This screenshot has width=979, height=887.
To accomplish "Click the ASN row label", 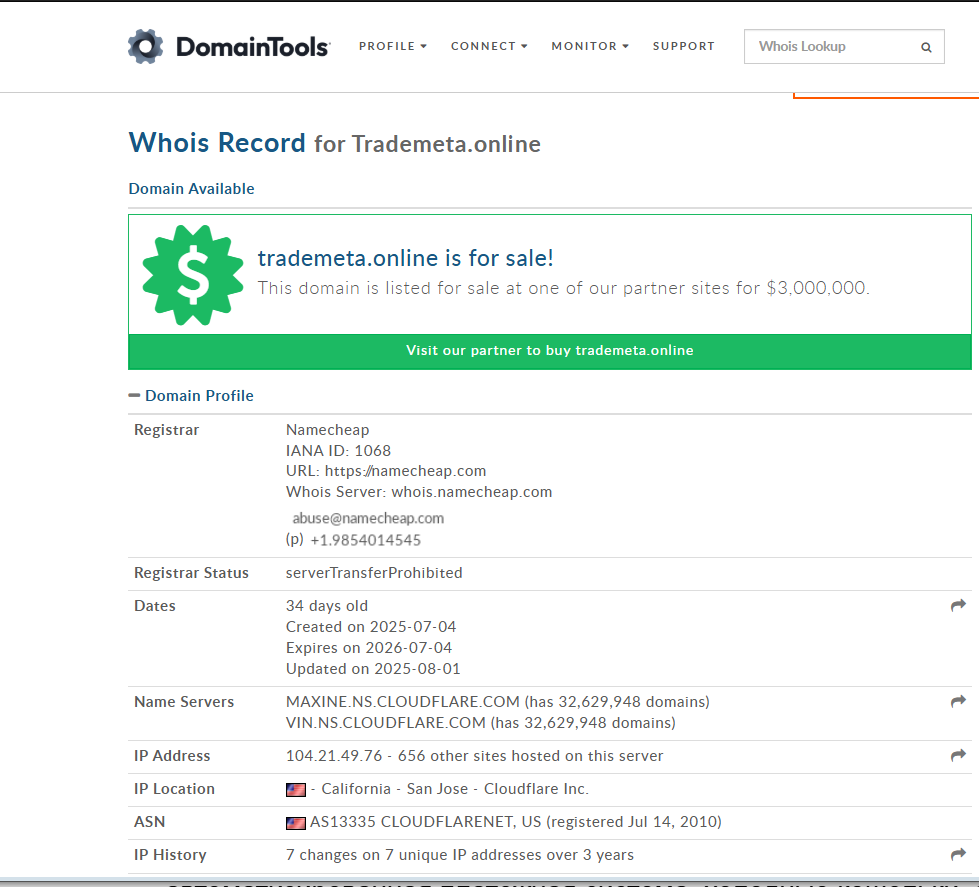I will (x=150, y=822).
